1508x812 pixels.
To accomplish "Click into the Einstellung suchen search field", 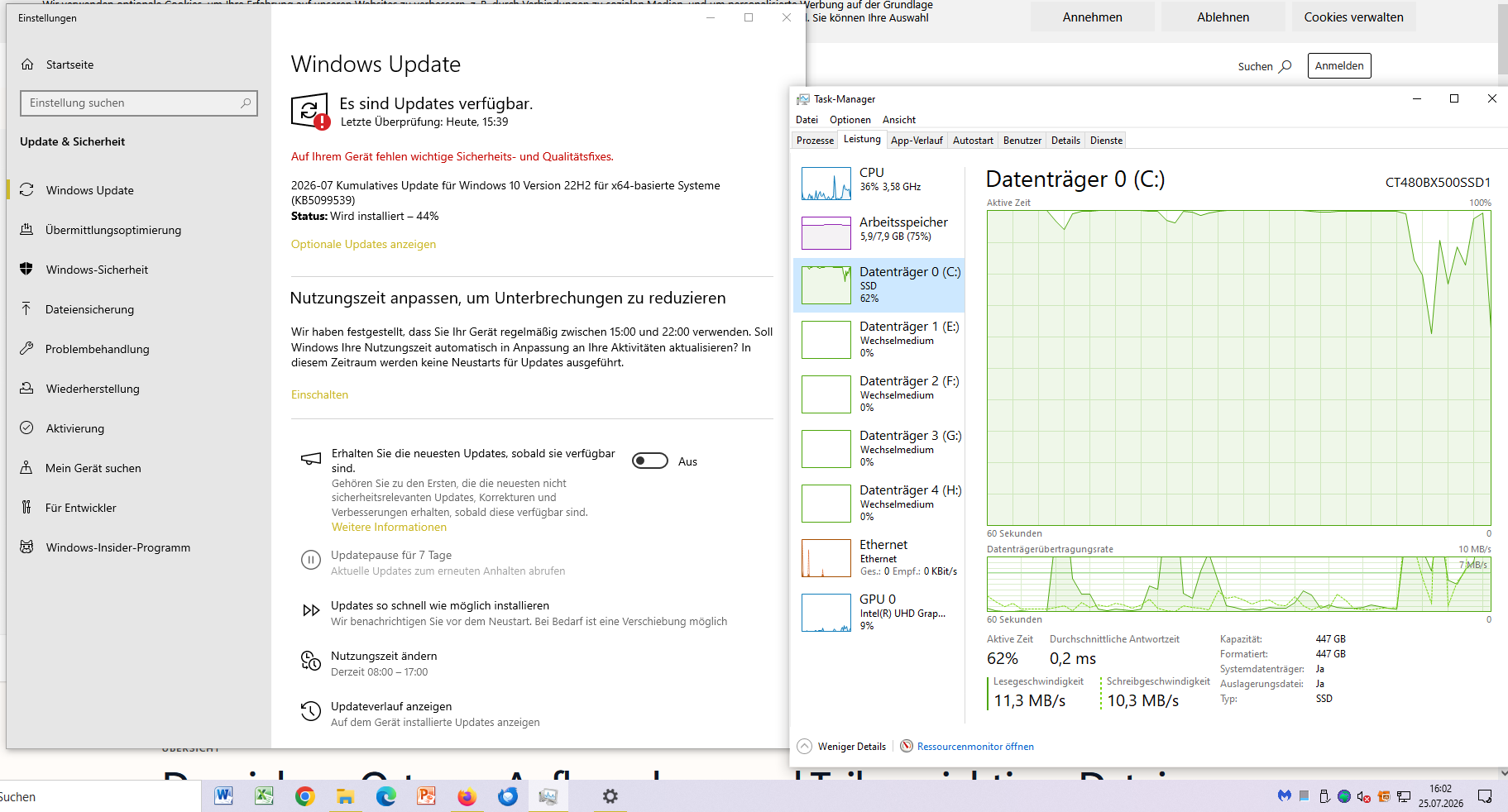I will click(139, 103).
